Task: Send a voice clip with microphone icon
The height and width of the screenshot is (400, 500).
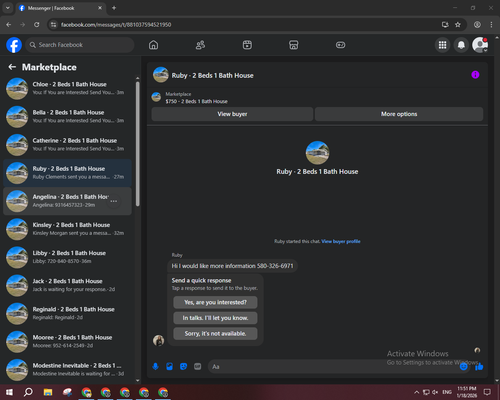Action: tap(155, 367)
